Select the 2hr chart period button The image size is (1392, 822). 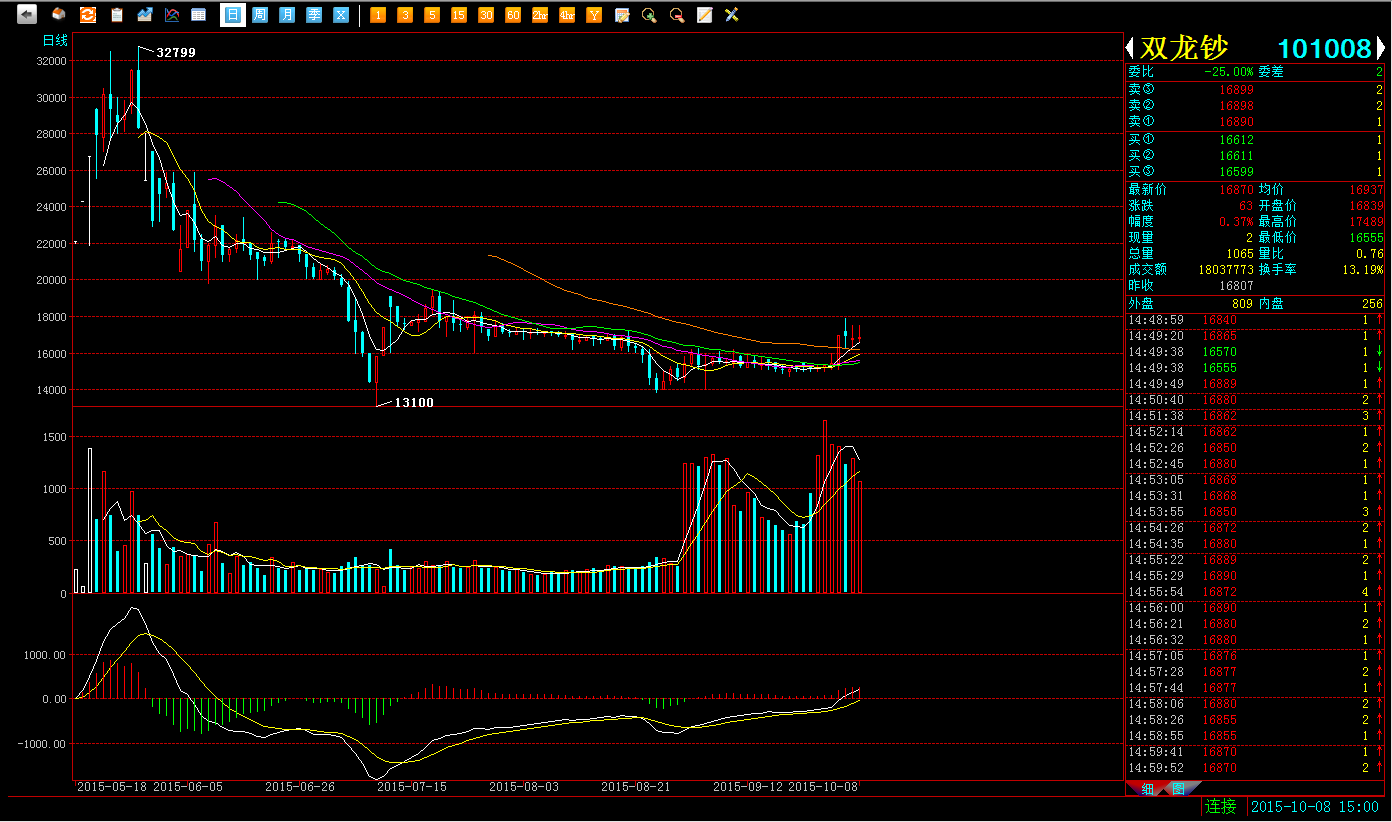[x=540, y=15]
